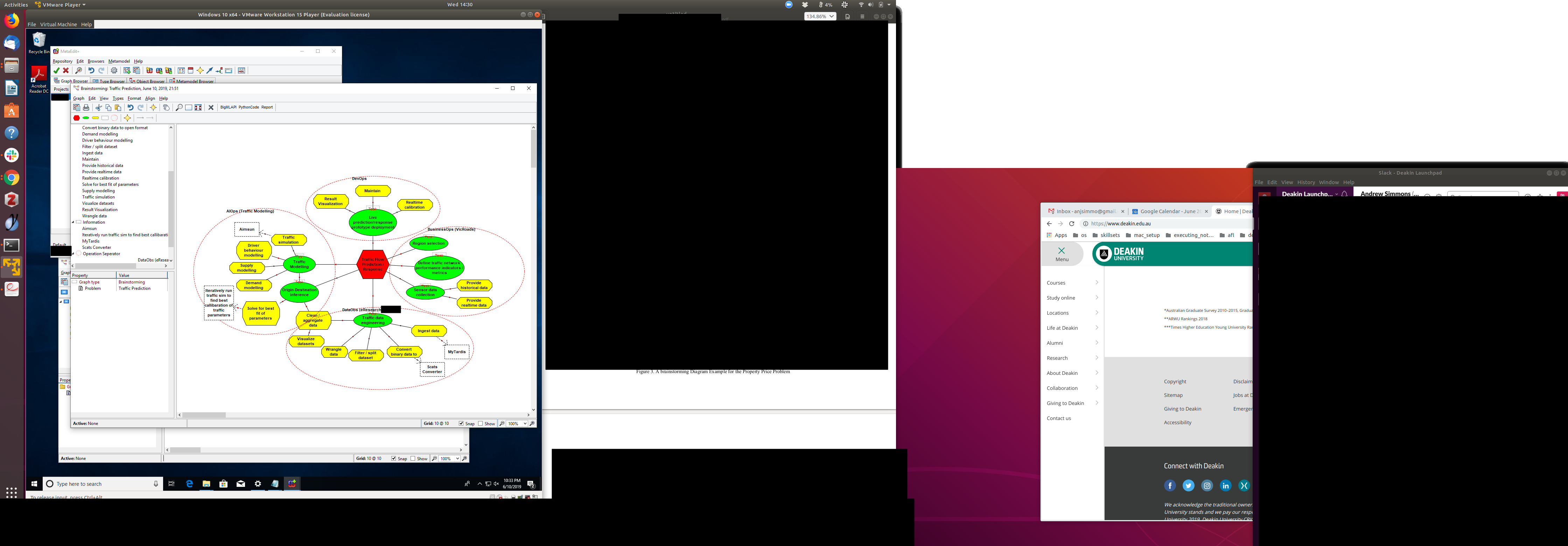Click the MERL generator editor icon

(241, 71)
